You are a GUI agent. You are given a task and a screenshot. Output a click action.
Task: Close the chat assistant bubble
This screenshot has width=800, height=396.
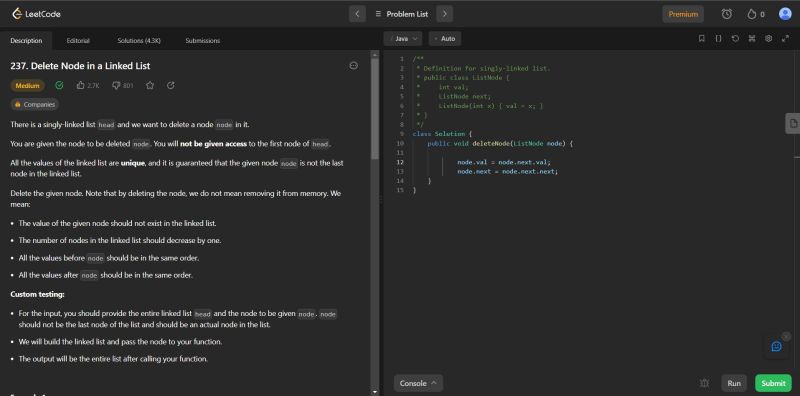786,336
